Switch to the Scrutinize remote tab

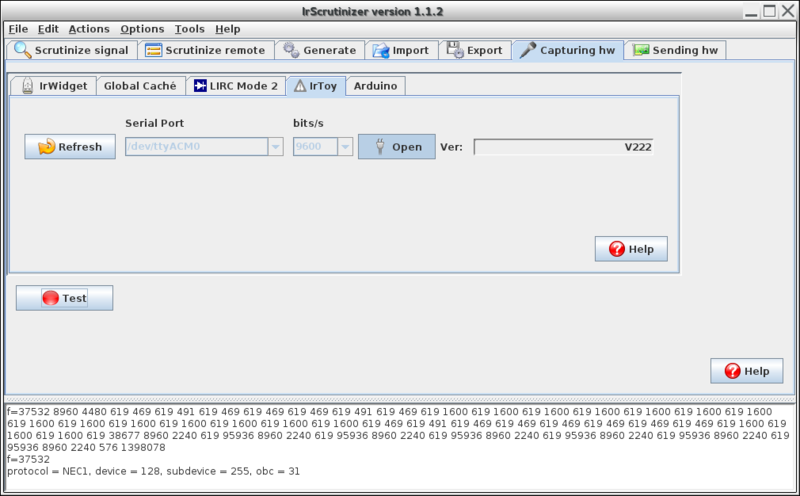click(205, 50)
